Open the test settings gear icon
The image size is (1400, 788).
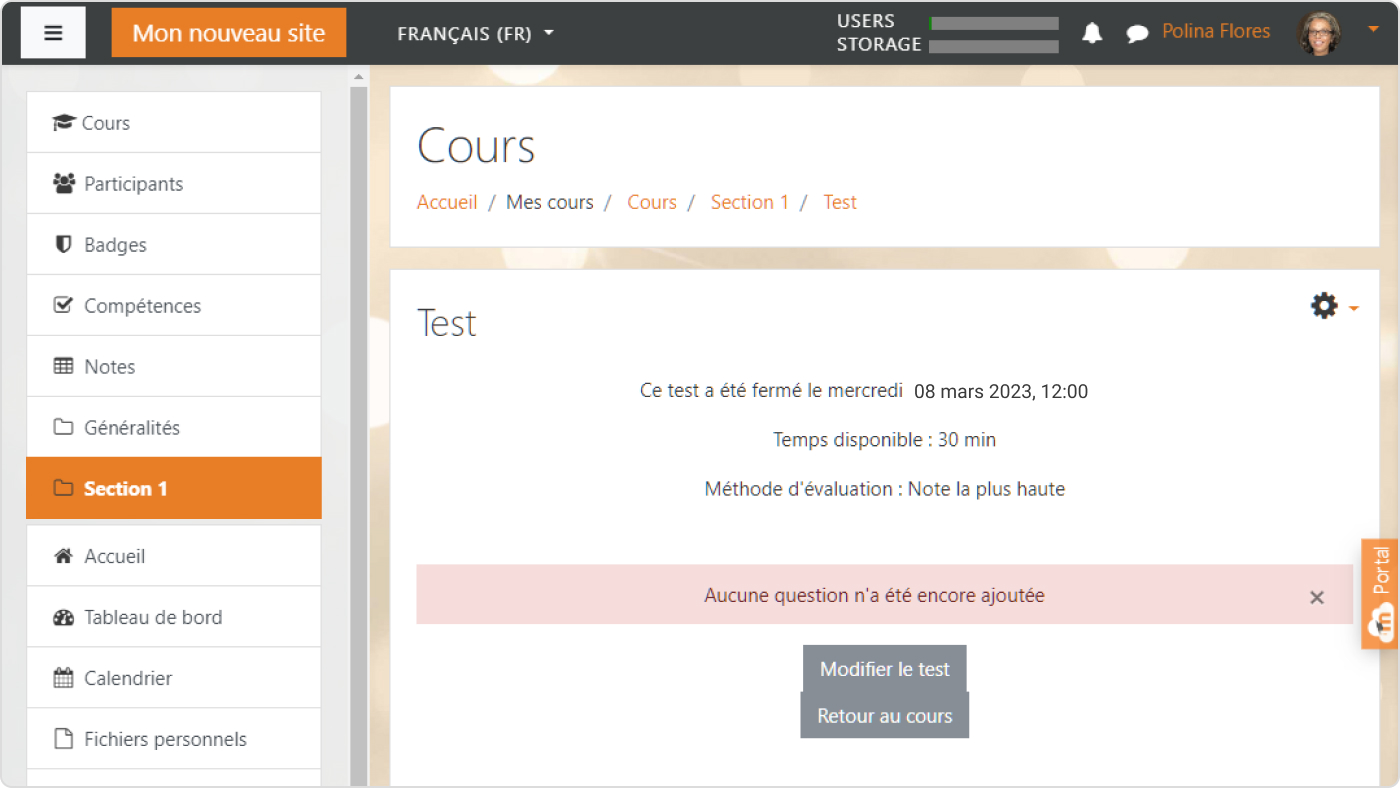(x=1324, y=306)
